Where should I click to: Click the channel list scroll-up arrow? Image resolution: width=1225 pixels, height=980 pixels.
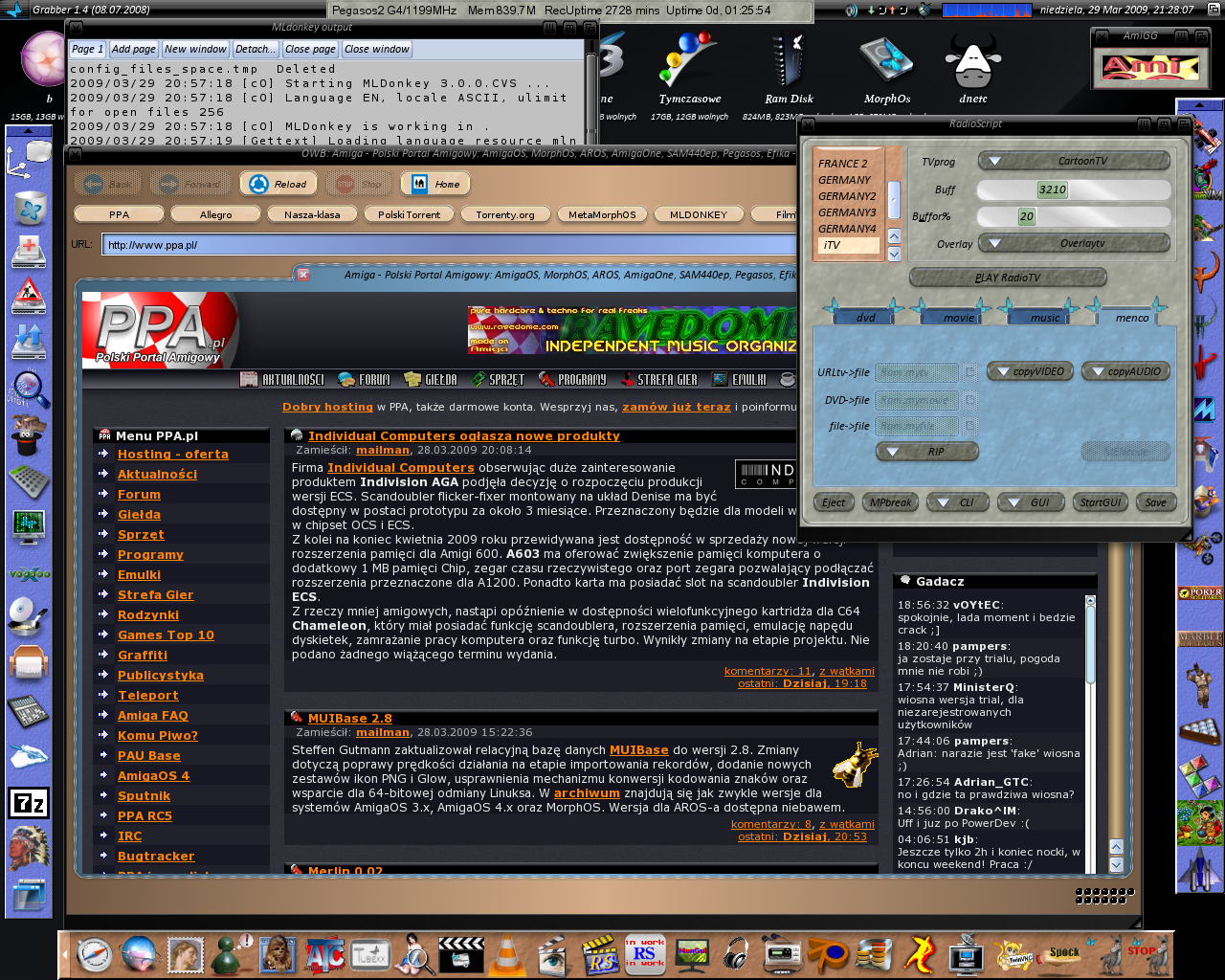[x=894, y=236]
